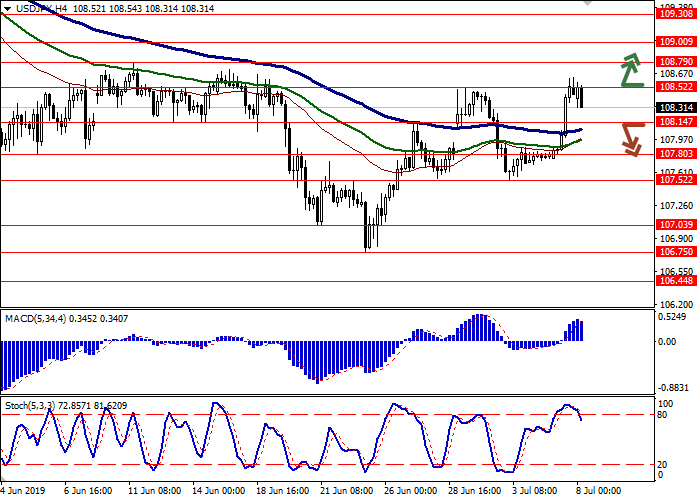Image resolution: width=700 pixels, height=500 pixels.
Task: Click the 108.522 red price label
Action: tap(676, 87)
